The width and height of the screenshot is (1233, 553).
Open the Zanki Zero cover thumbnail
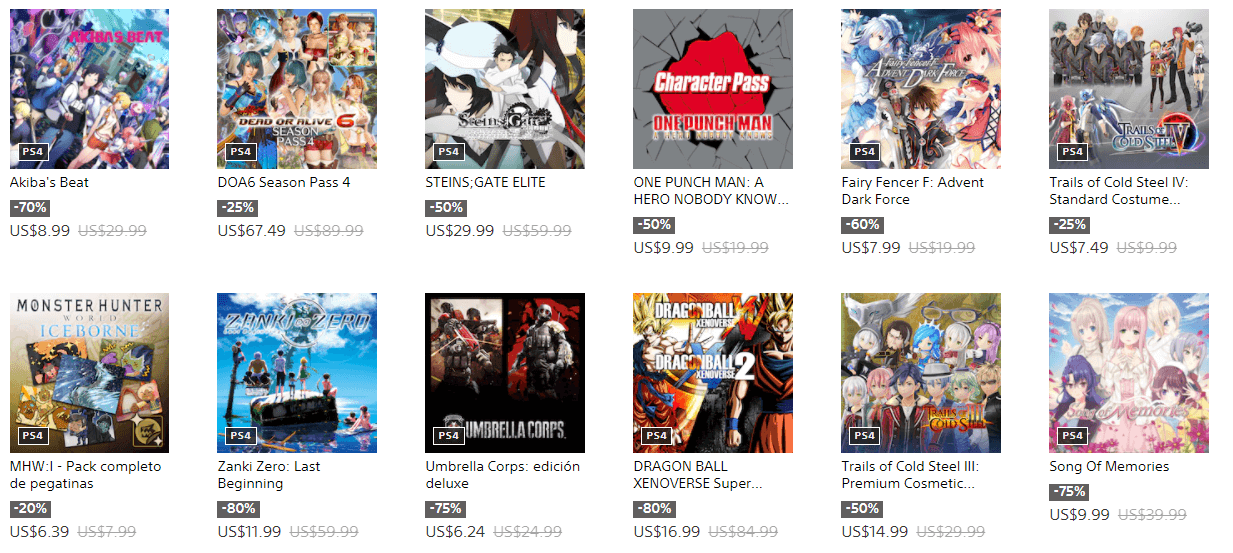[x=297, y=373]
